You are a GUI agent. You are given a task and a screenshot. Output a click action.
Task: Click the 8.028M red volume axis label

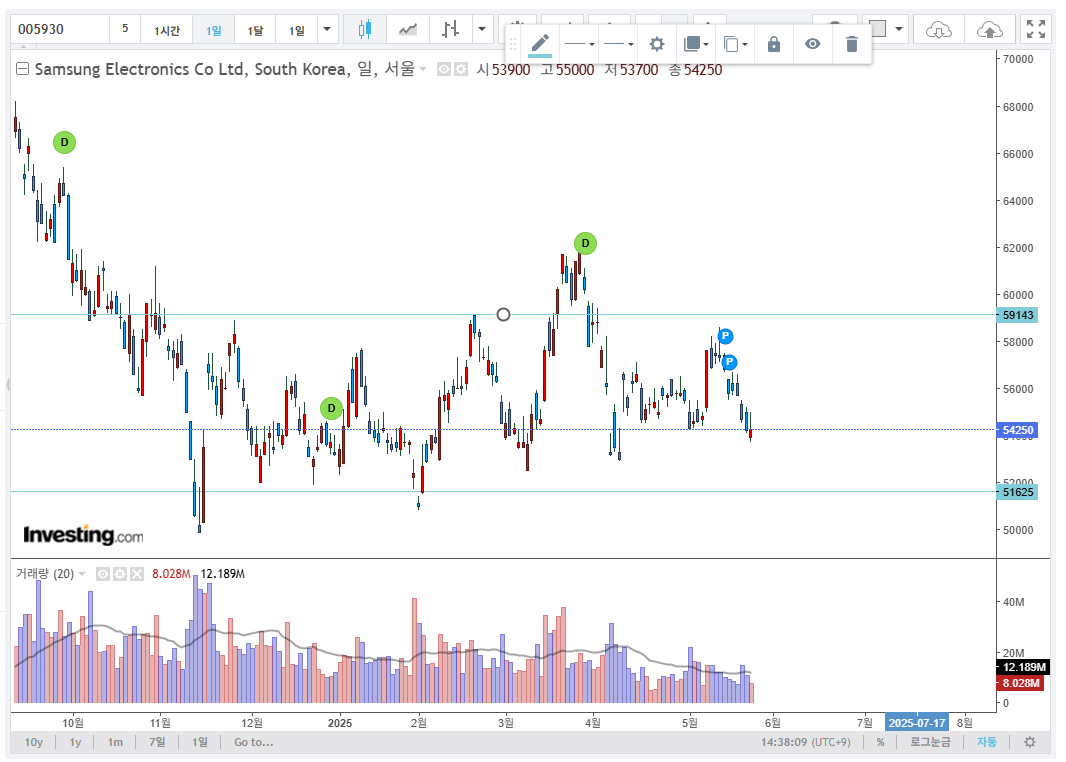click(1020, 683)
